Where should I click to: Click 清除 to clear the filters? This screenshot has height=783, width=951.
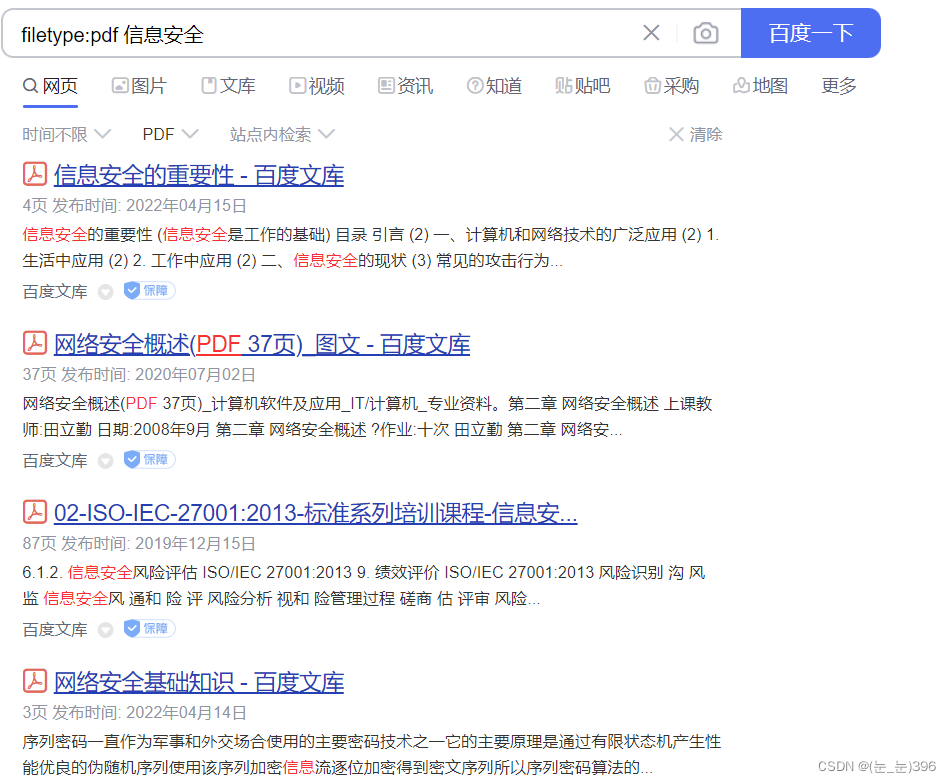[x=695, y=134]
